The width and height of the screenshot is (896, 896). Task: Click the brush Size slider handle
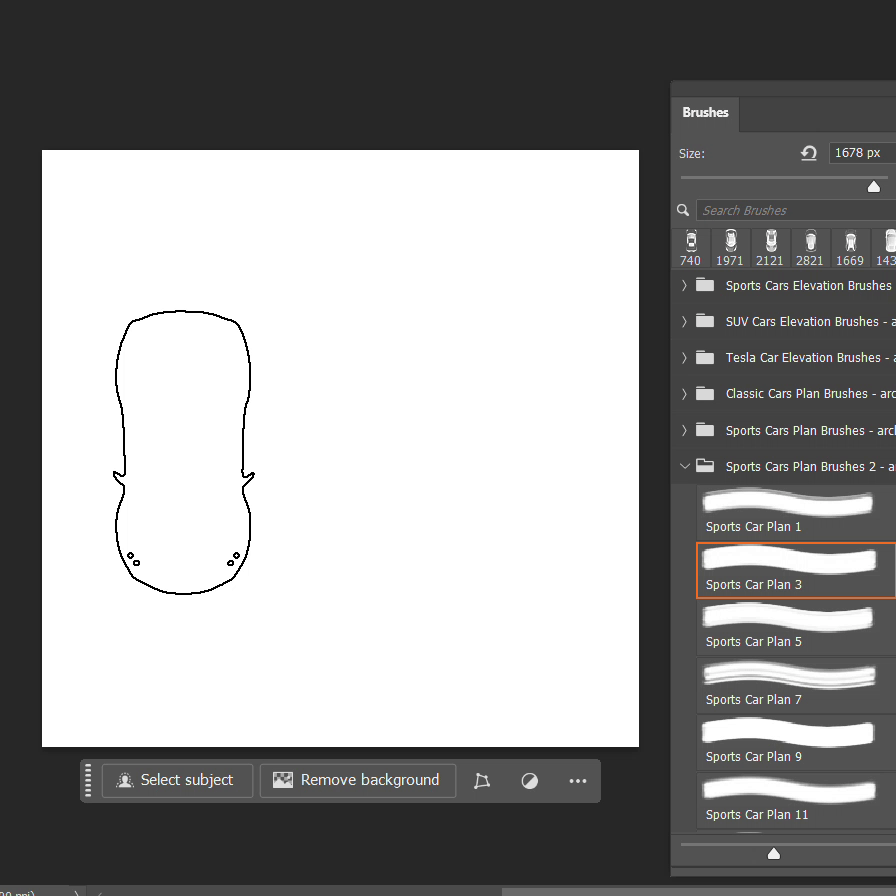click(x=874, y=187)
